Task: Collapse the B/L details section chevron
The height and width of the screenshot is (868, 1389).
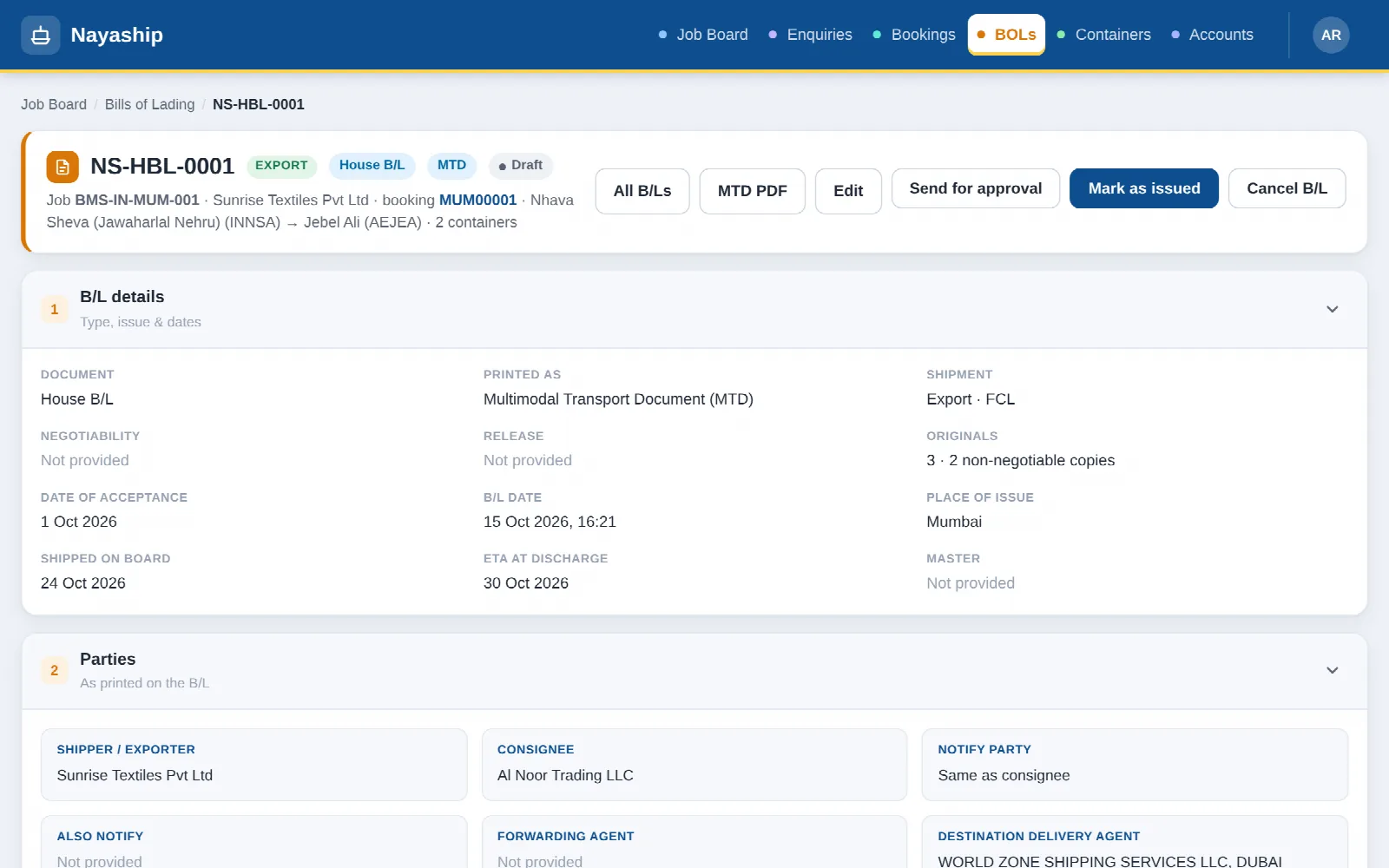Action: (x=1332, y=309)
